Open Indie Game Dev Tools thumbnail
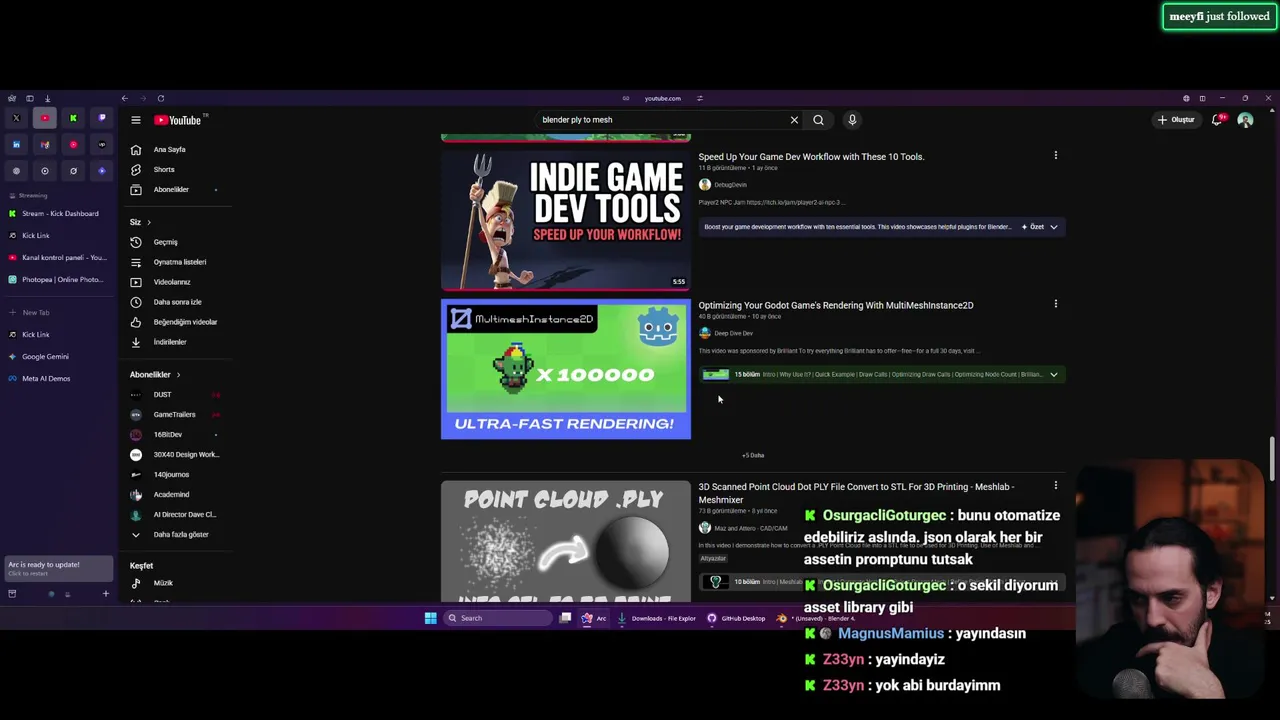Screen dimensions: 1280x720 click(x=566, y=221)
